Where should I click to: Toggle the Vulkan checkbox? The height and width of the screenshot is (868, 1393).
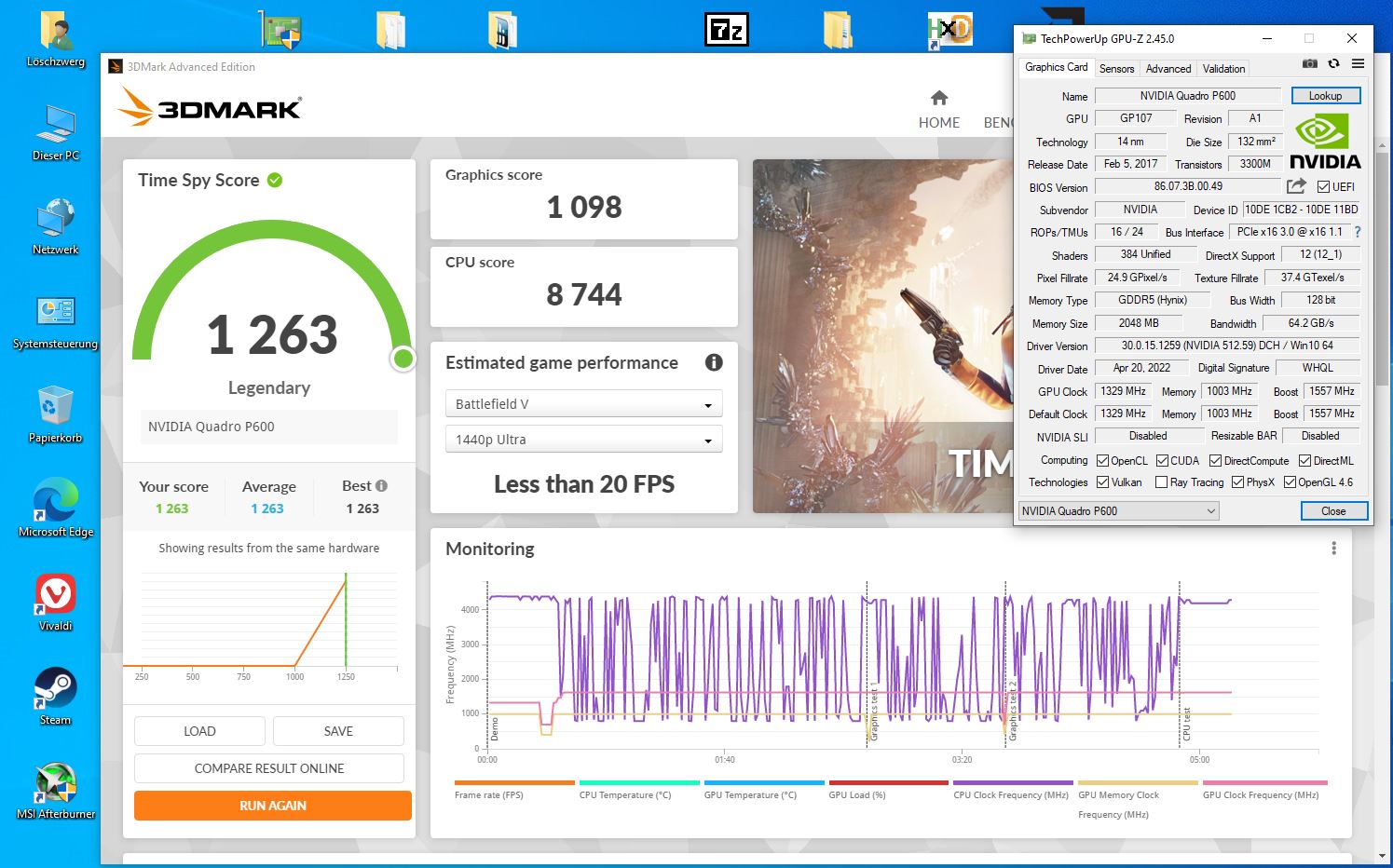point(1102,482)
